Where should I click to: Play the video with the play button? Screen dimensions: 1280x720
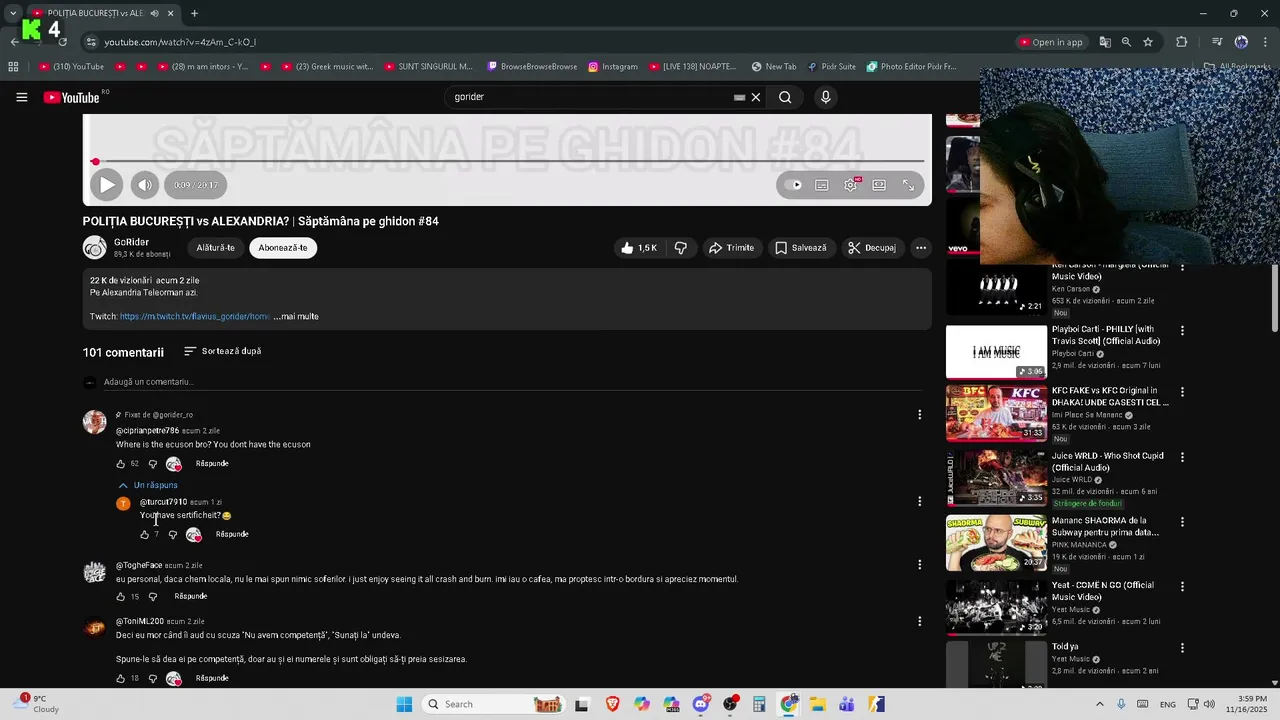[x=106, y=185]
